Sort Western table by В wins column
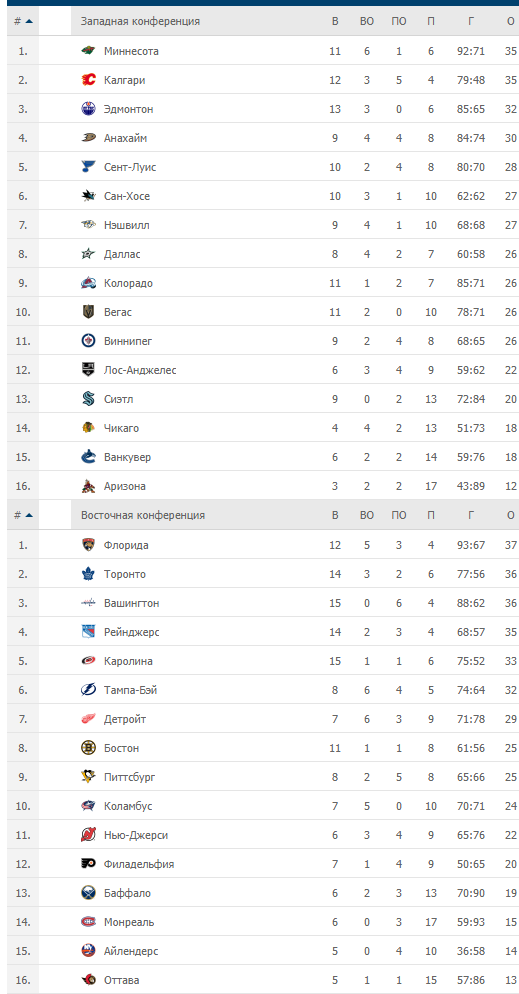Screen dimensions: 519x994 335,22
